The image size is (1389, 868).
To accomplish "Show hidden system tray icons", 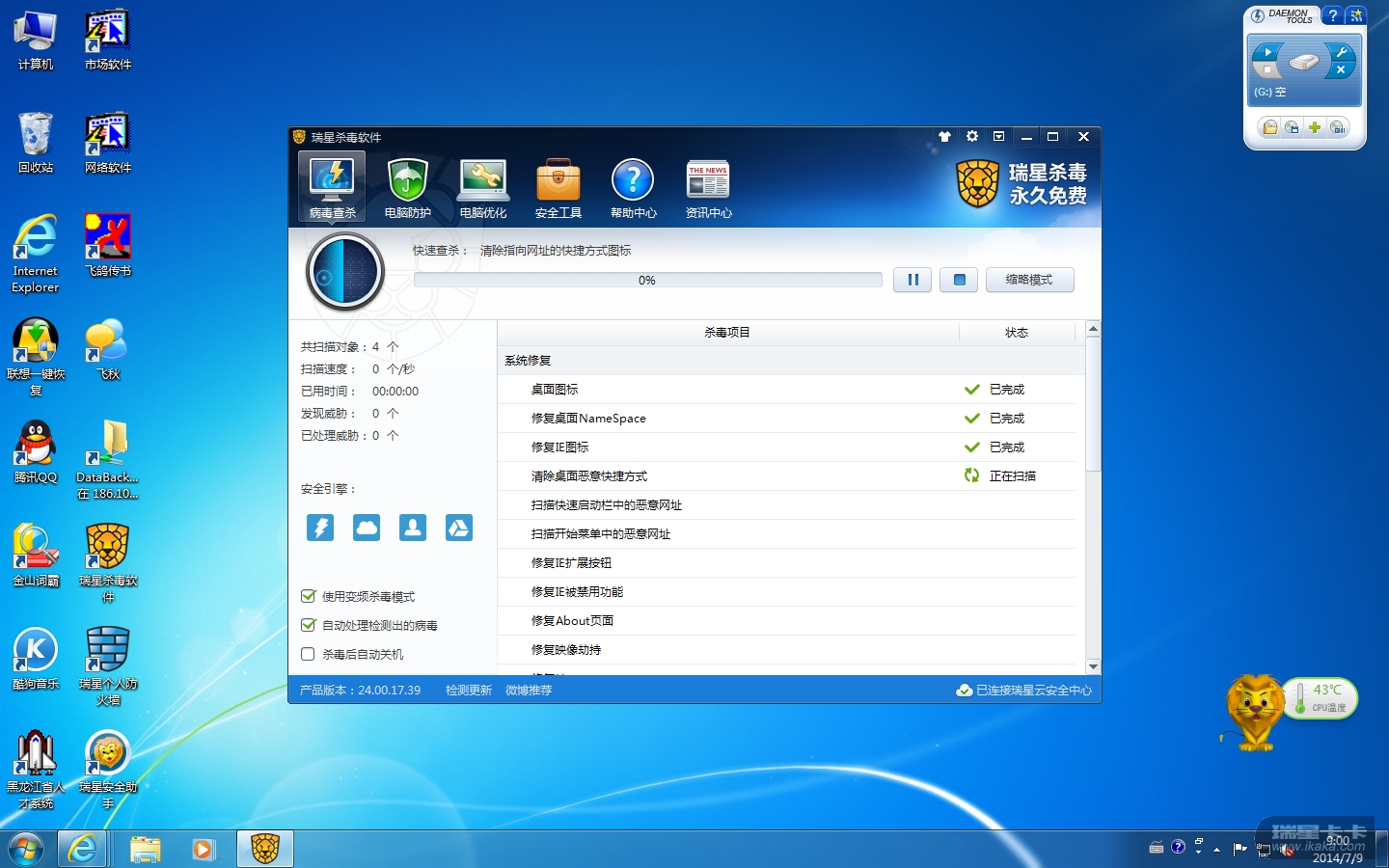I will pyautogui.click(x=1217, y=849).
